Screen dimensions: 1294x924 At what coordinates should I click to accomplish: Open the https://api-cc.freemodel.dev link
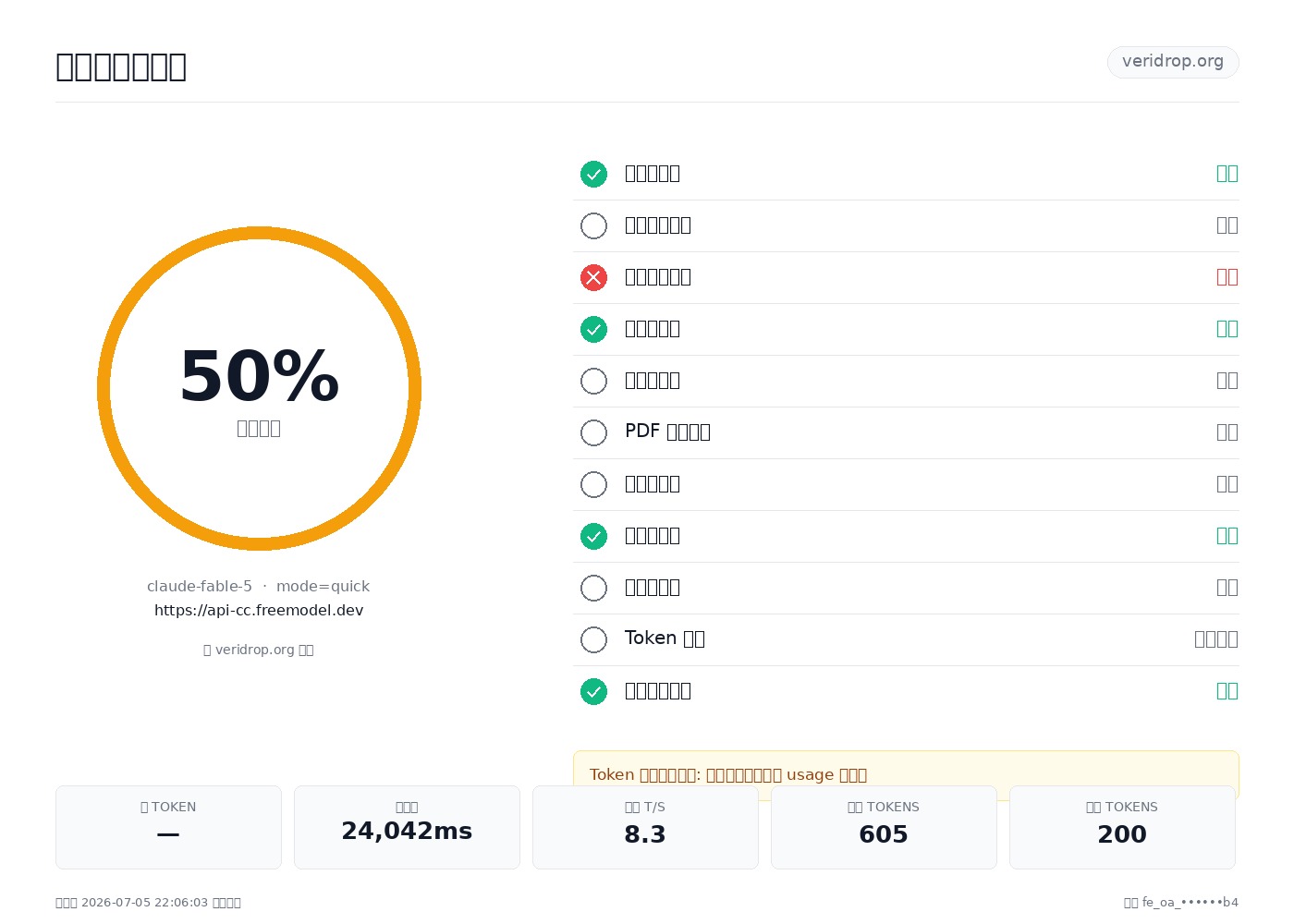tap(259, 610)
